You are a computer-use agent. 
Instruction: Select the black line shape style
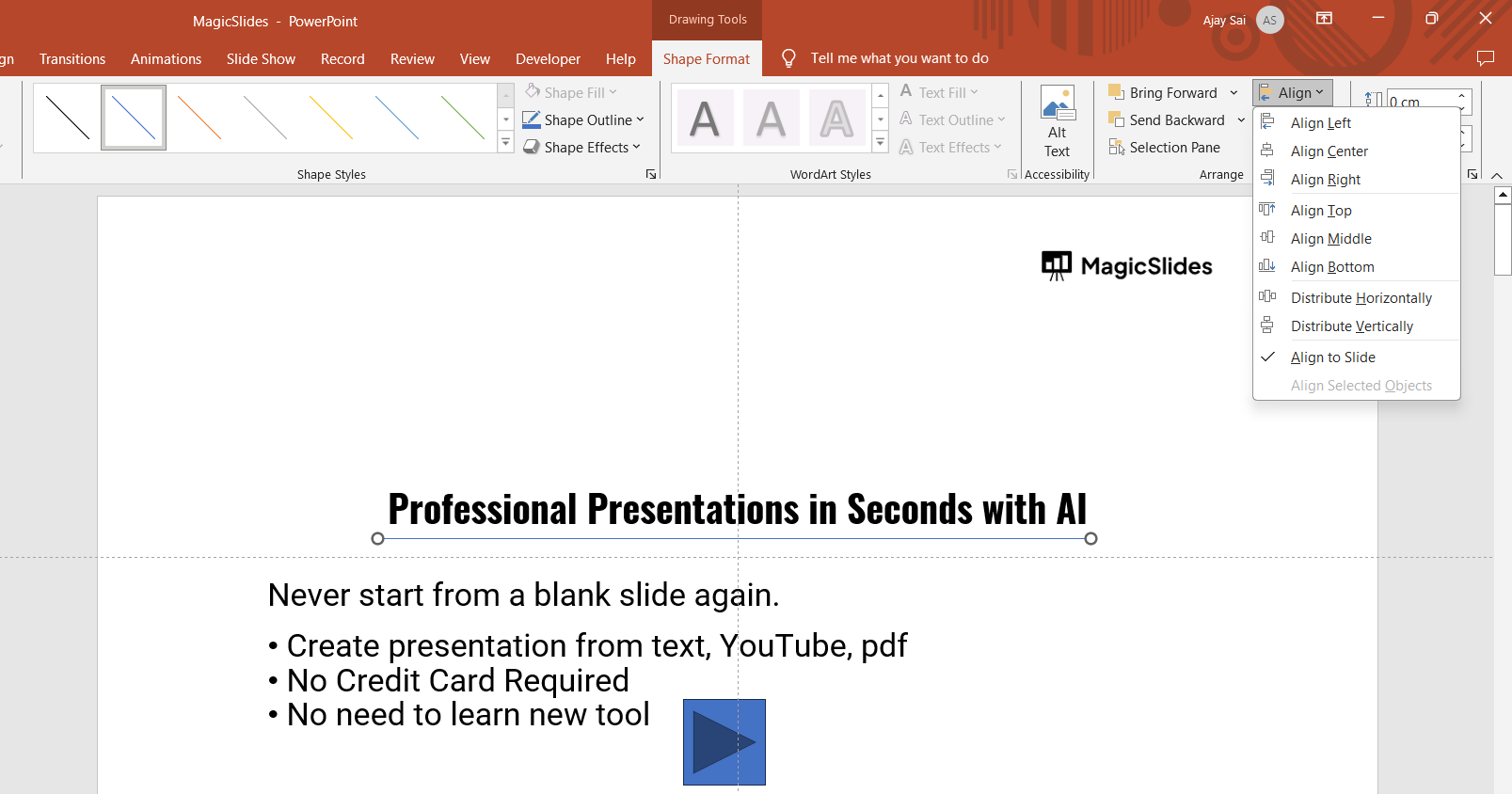tap(68, 118)
